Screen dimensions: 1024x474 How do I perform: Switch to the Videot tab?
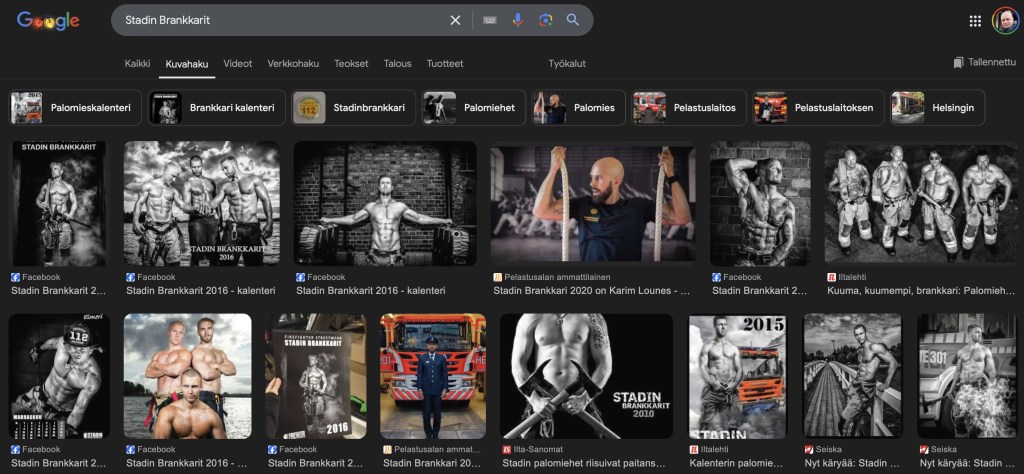238,64
